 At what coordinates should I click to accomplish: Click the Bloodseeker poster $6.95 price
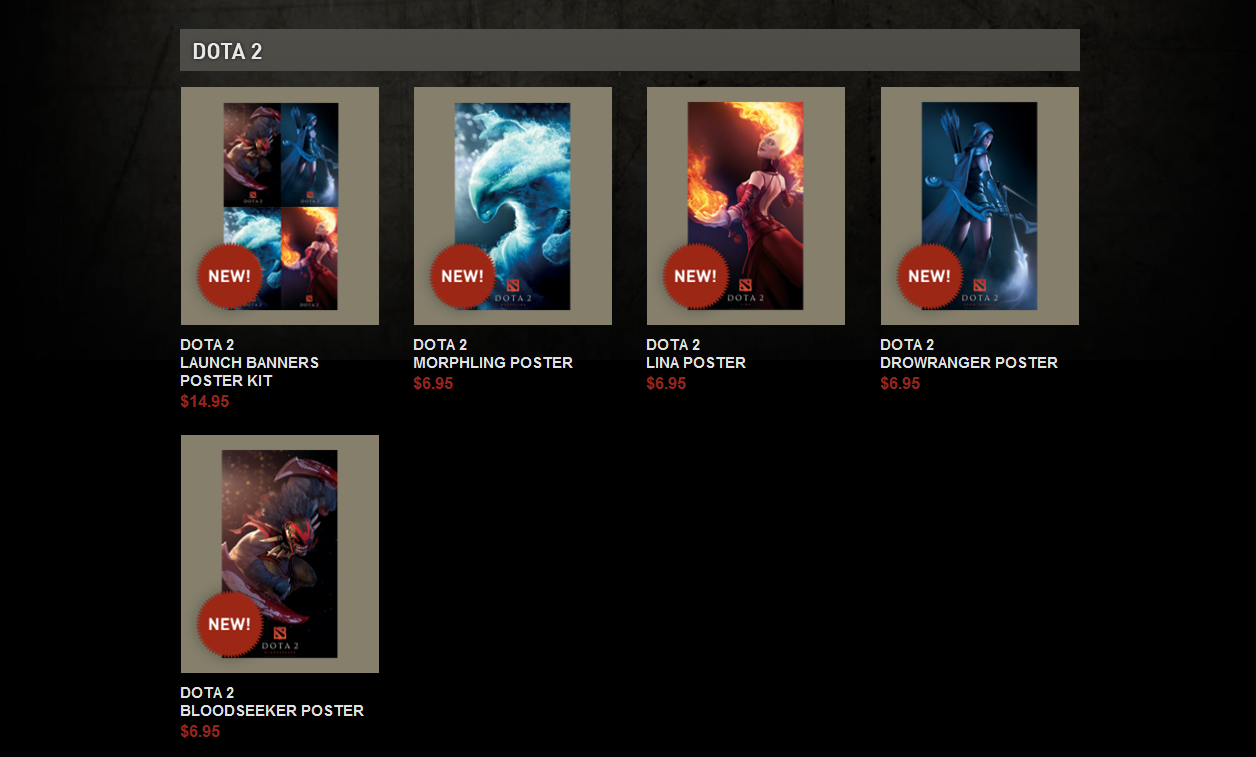point(200,732)
